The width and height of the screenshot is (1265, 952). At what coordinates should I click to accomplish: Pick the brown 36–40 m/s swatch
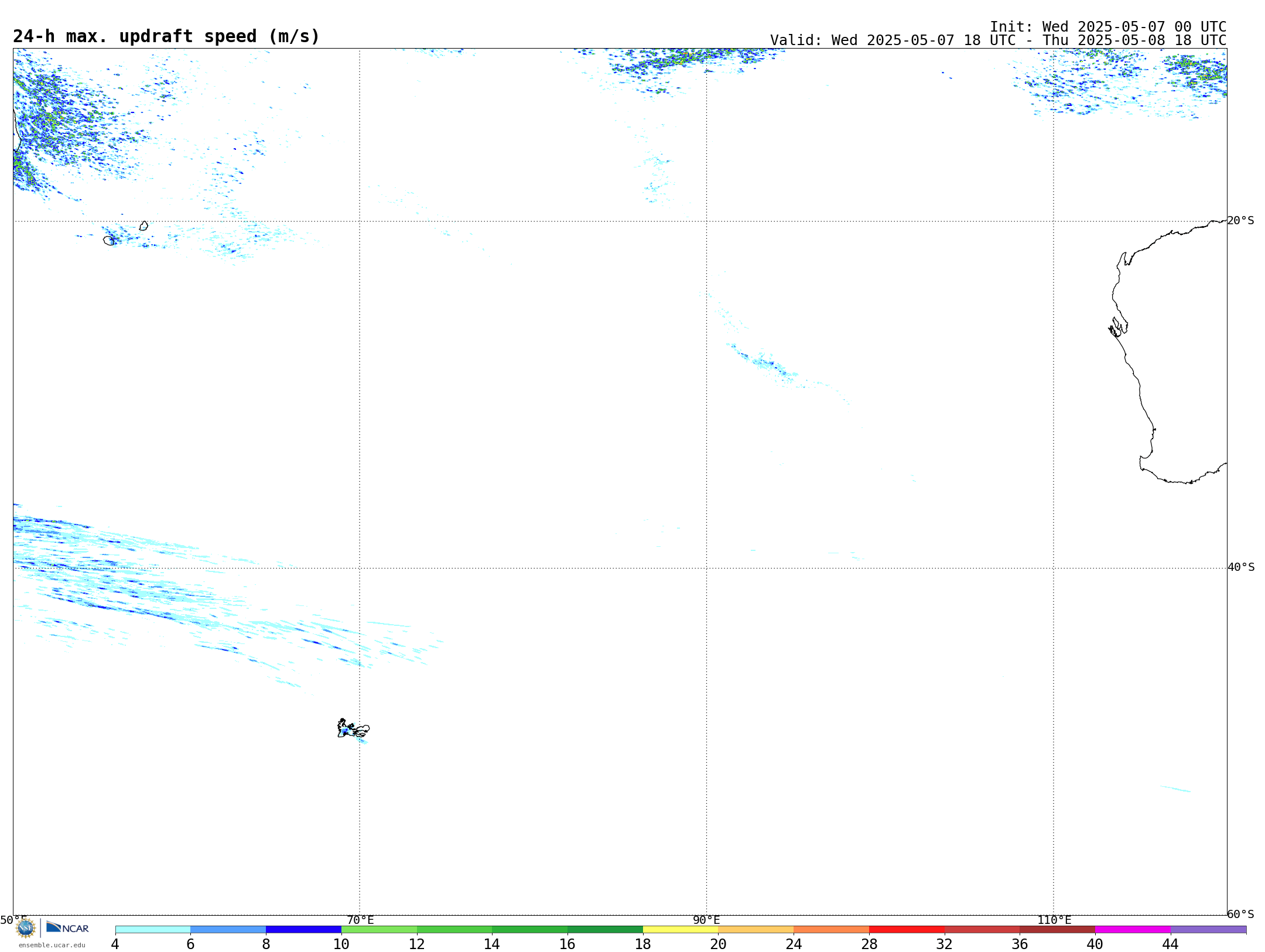click(x=1058, y=930)
